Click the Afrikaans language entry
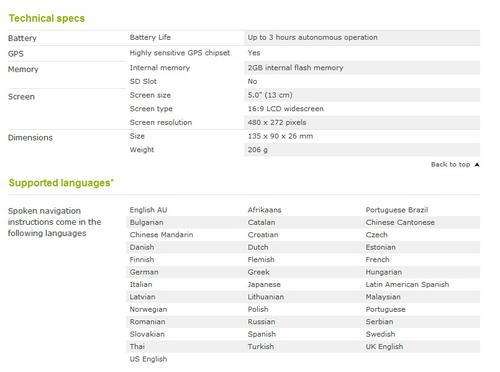500x372 pixels. point(264,210)
